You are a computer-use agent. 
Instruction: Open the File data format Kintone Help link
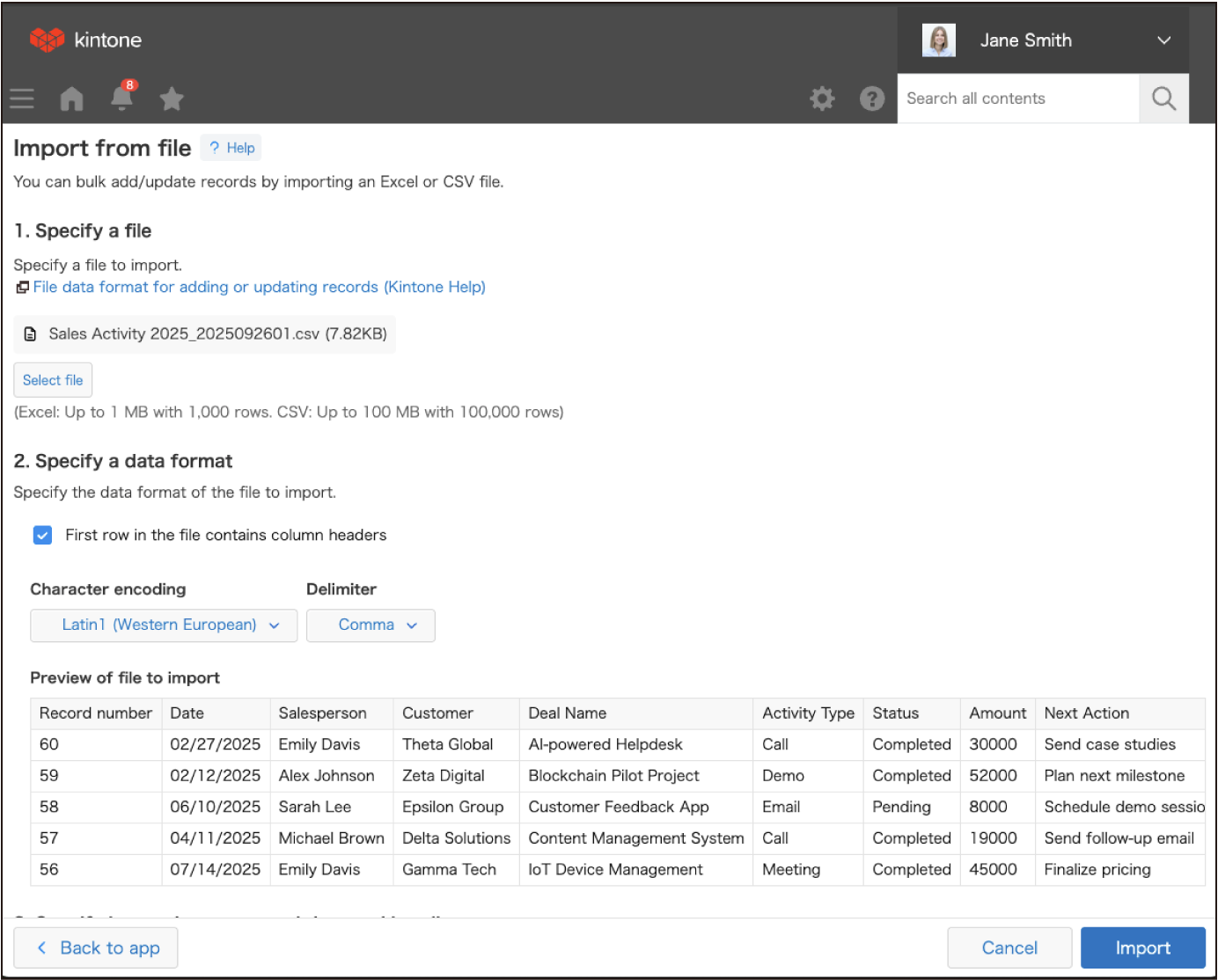point(259,287)
